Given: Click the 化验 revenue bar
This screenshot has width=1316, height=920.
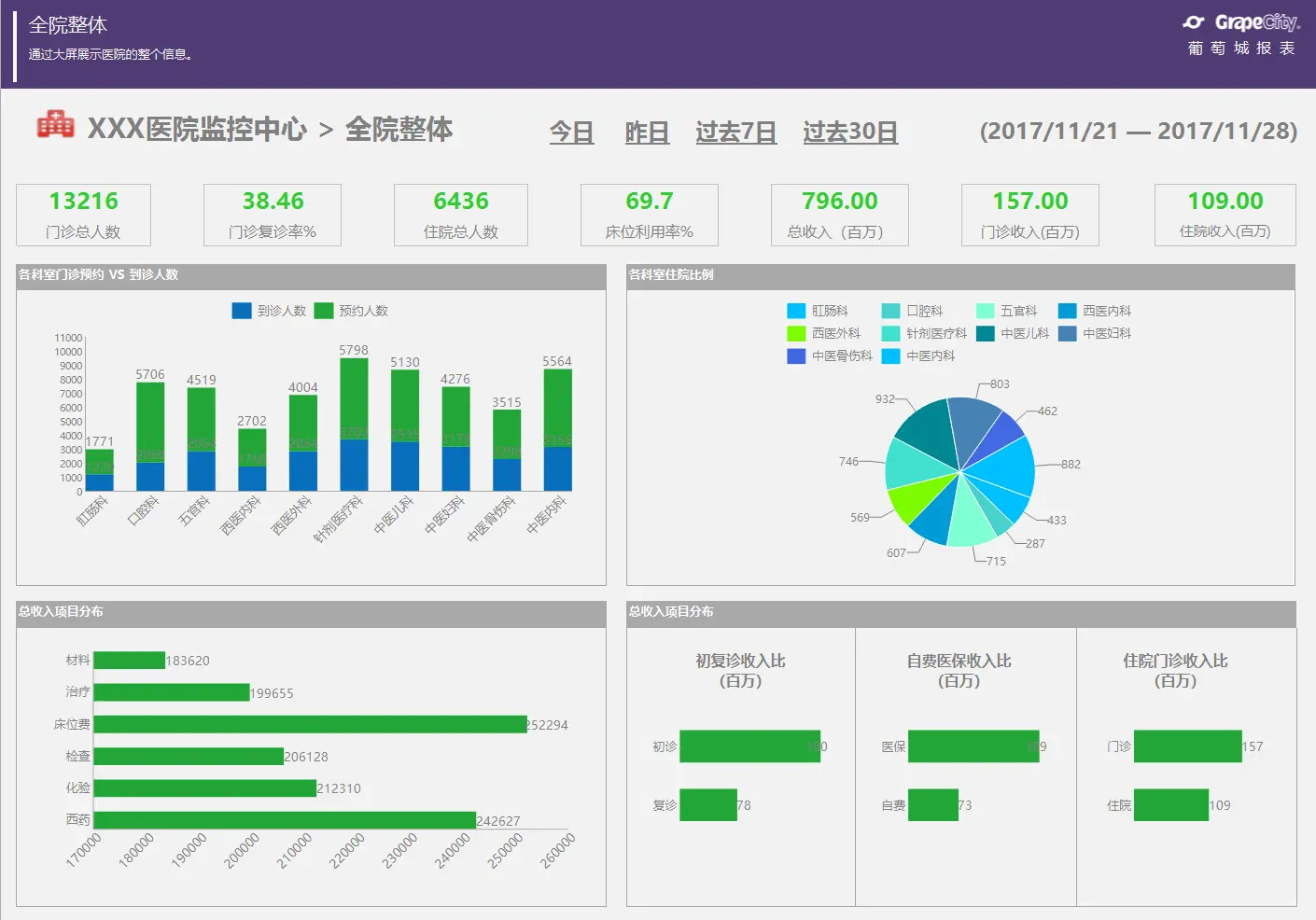Looking at the screenshot, I should point(205,788).
